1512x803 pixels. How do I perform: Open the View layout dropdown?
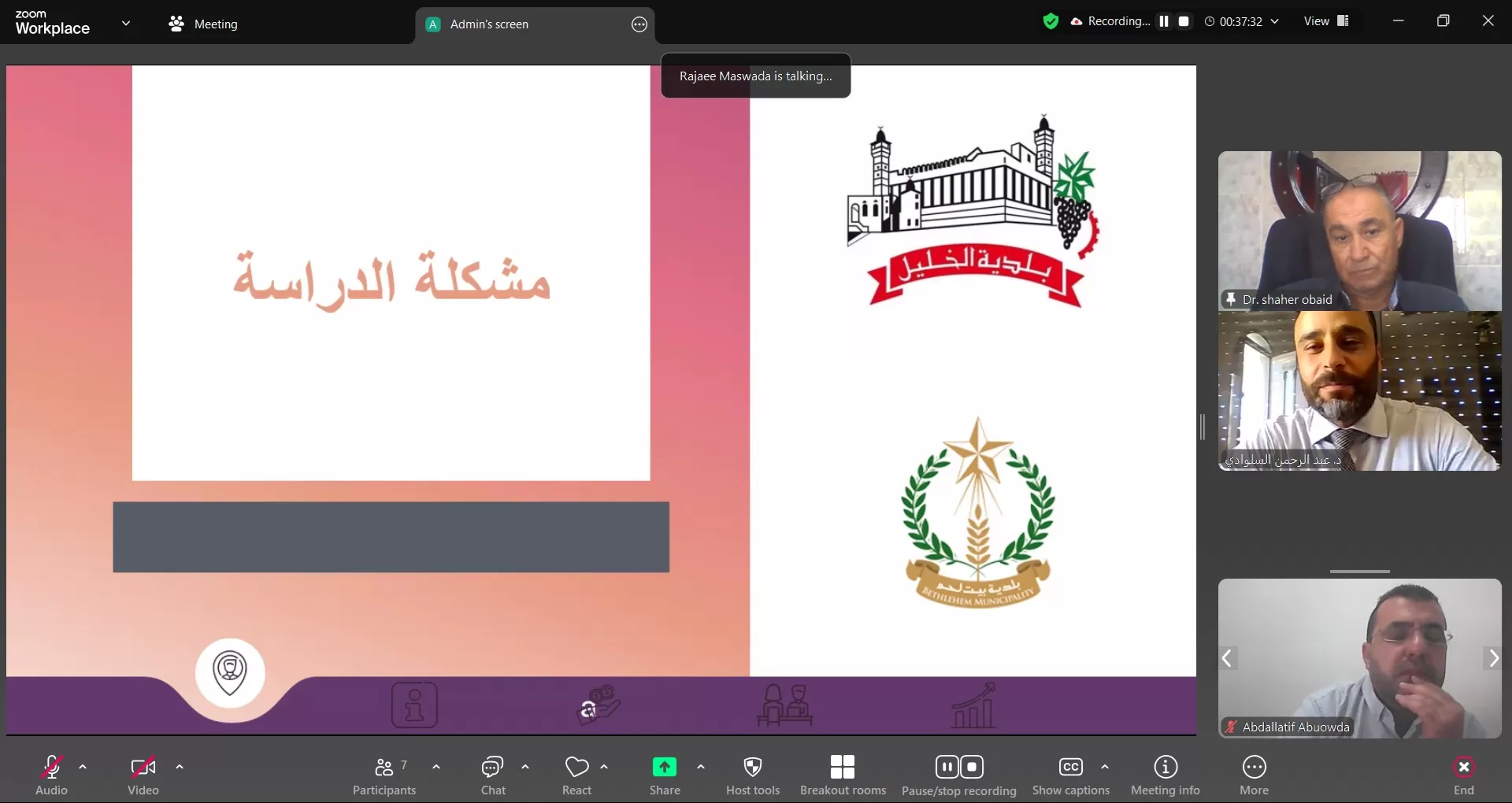pyautogui.click(x=1326, y=21)
